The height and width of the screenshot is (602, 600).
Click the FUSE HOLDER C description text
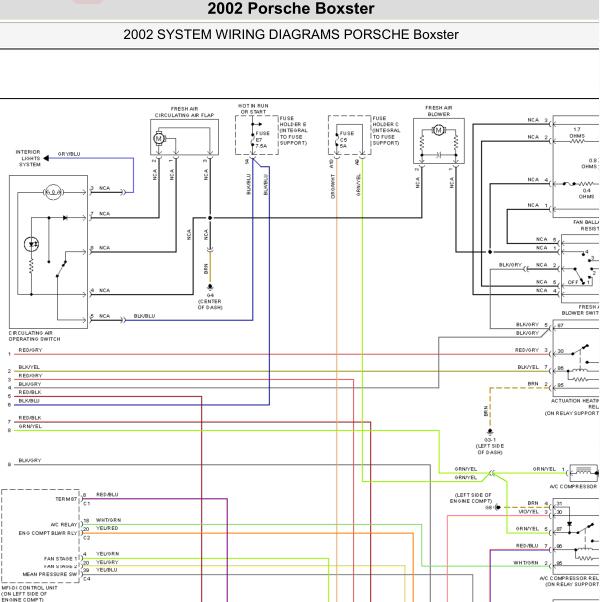point(387,131)
